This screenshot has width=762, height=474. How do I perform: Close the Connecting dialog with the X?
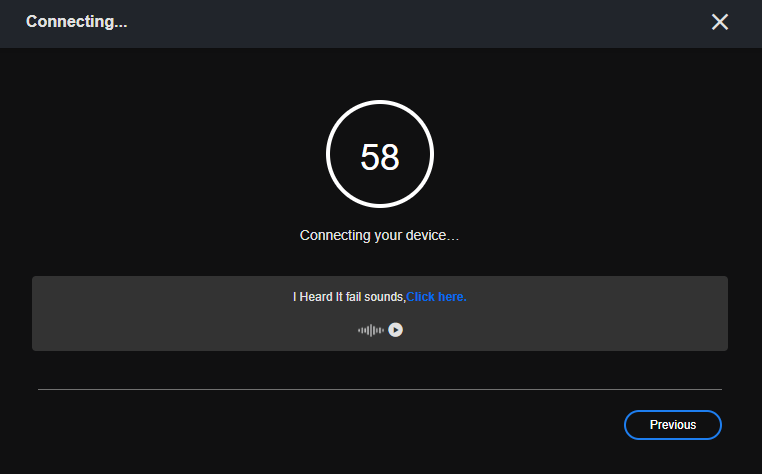720,22
